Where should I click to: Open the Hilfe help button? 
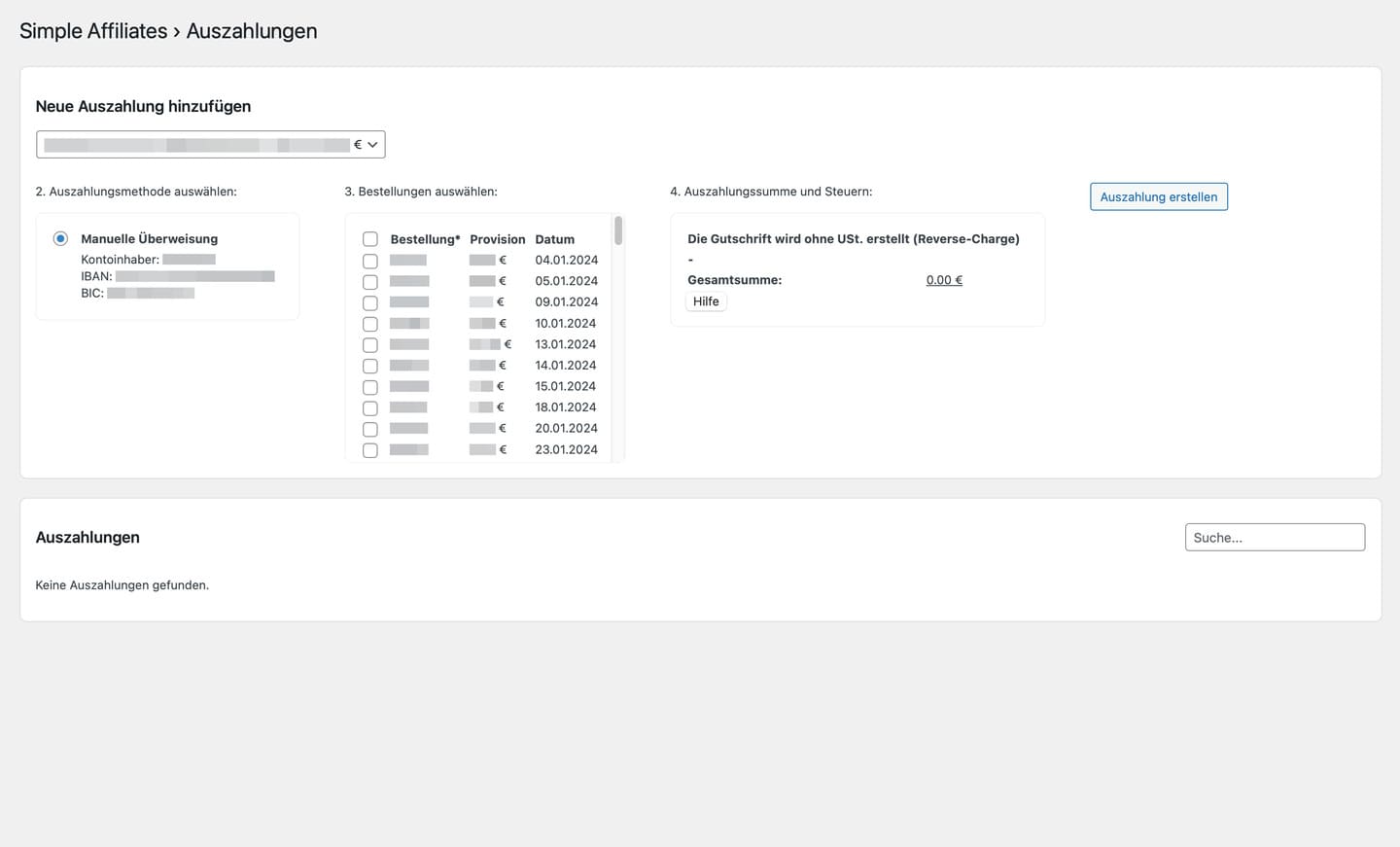coord(706,301)
